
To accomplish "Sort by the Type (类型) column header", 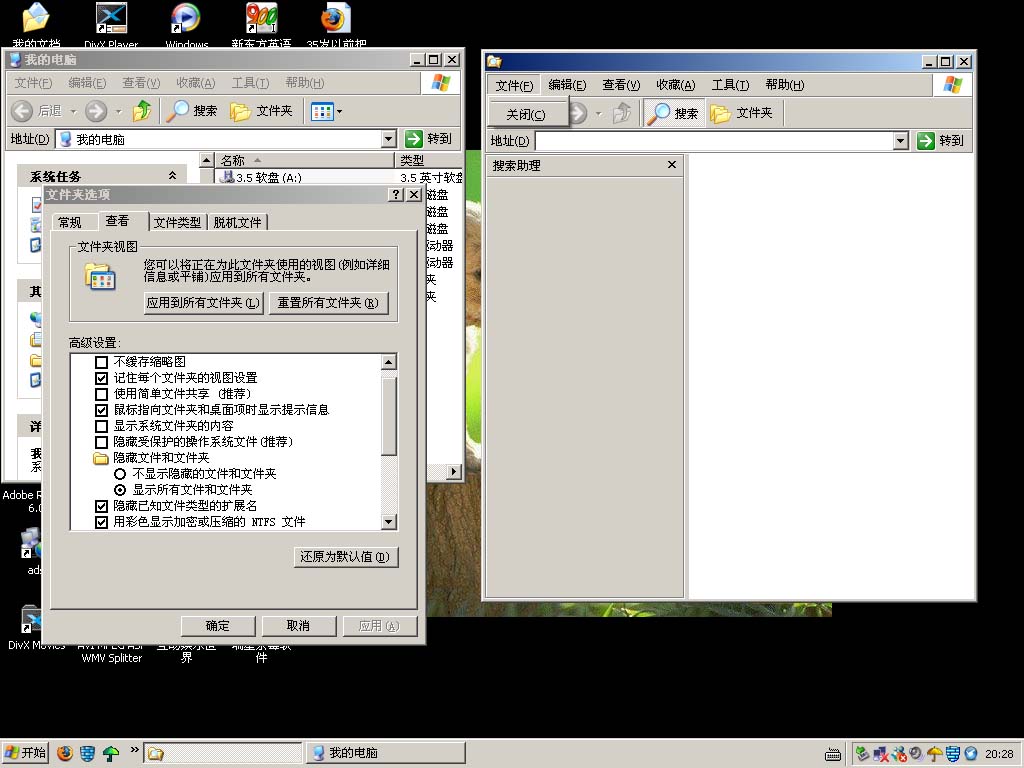I will pos(429,161).
